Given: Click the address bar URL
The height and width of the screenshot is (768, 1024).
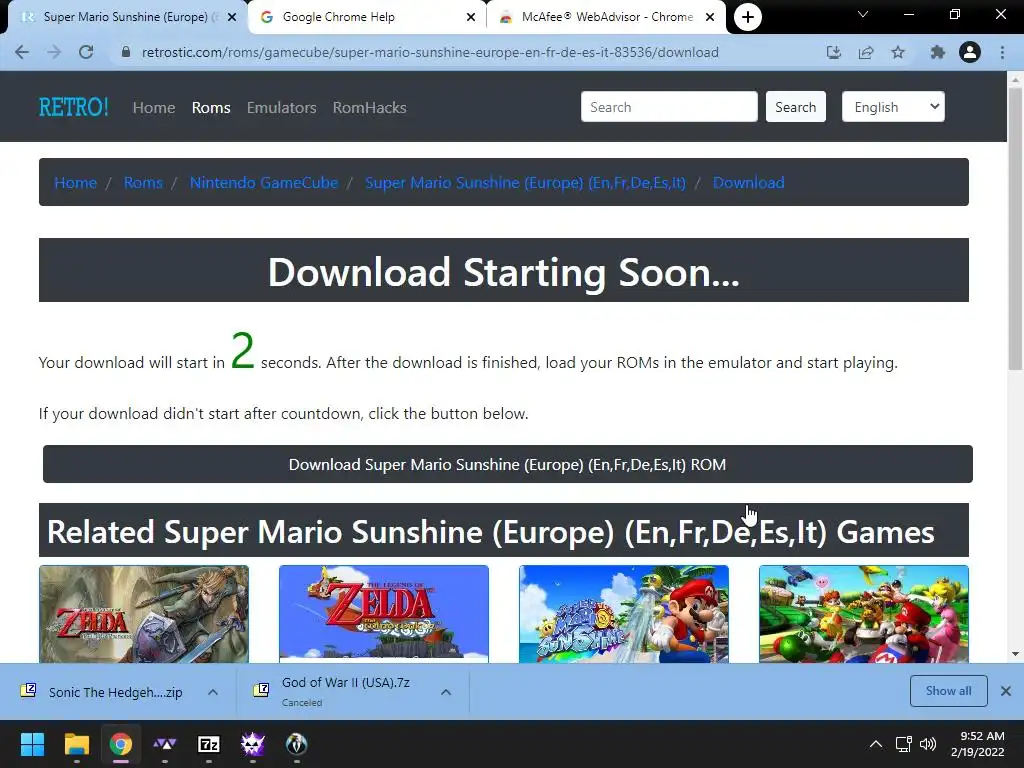Looking at the screenshot, I should coord(430,52).
